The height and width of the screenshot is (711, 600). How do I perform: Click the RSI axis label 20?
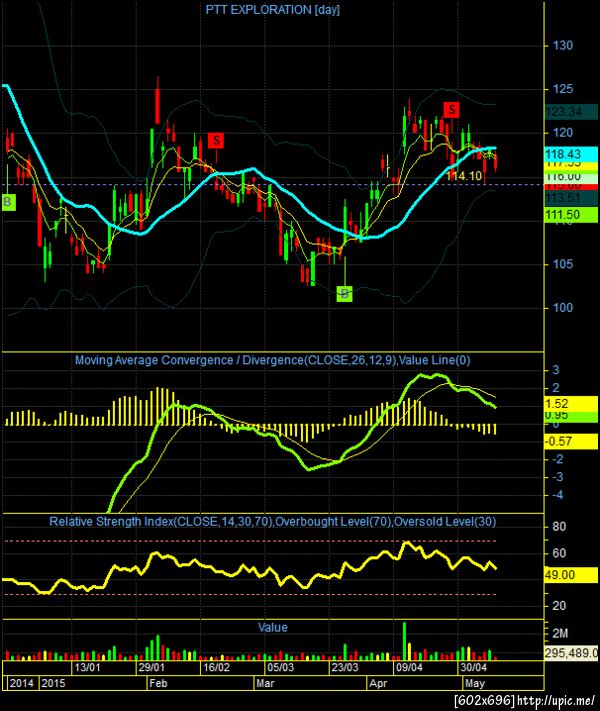559,605
